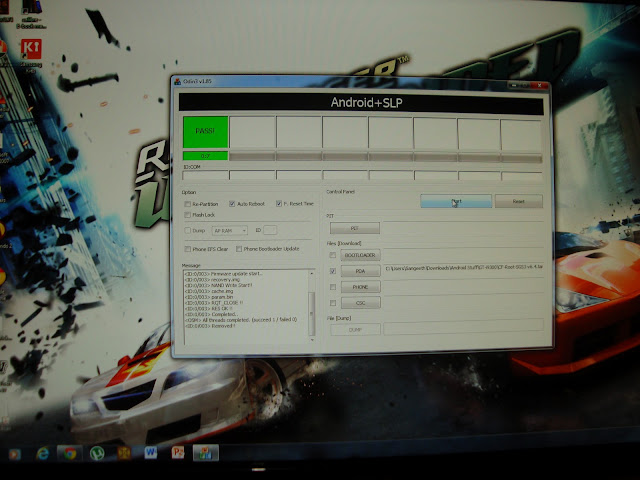Select the 'RES OK !!' log line
The width and height of the screenshot is (640, 480).
(209, 309)
